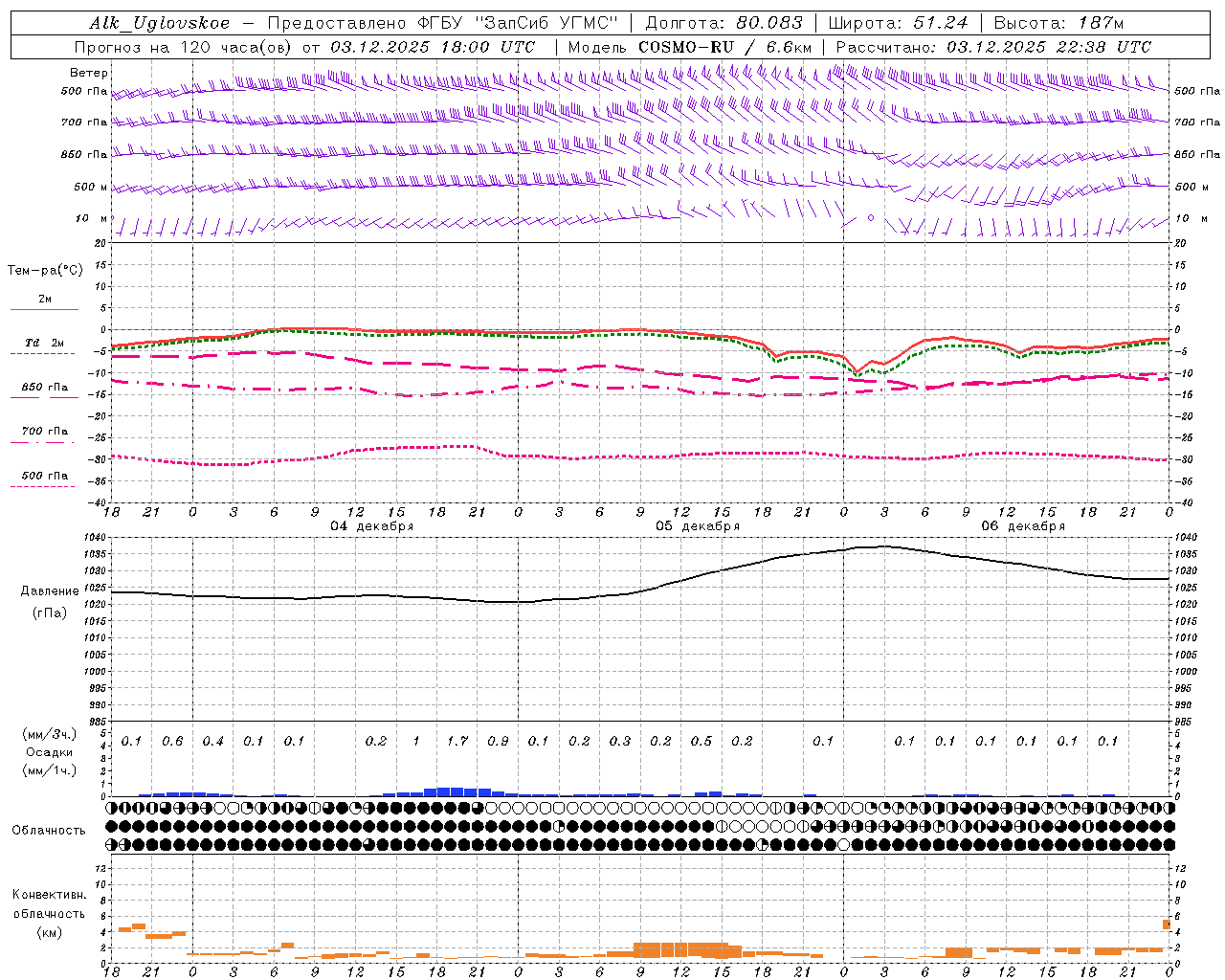The height and width of the screenshot is (980, 1225).
Task: Select the 2м temperature legend entry
Action: pos(45,299)
